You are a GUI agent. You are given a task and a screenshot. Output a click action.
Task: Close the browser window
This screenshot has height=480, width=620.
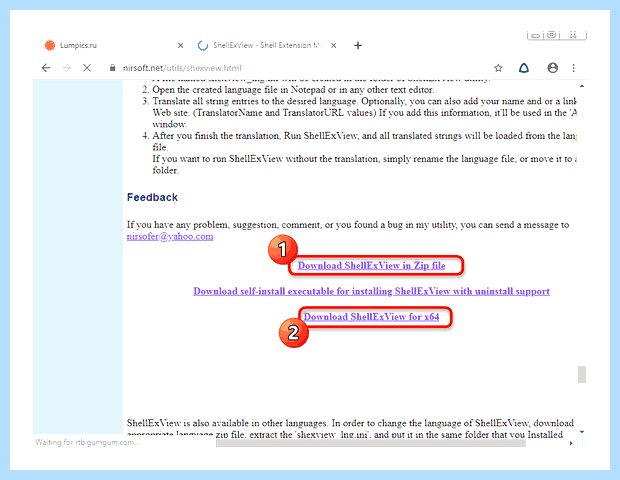[x=573, y=35]
